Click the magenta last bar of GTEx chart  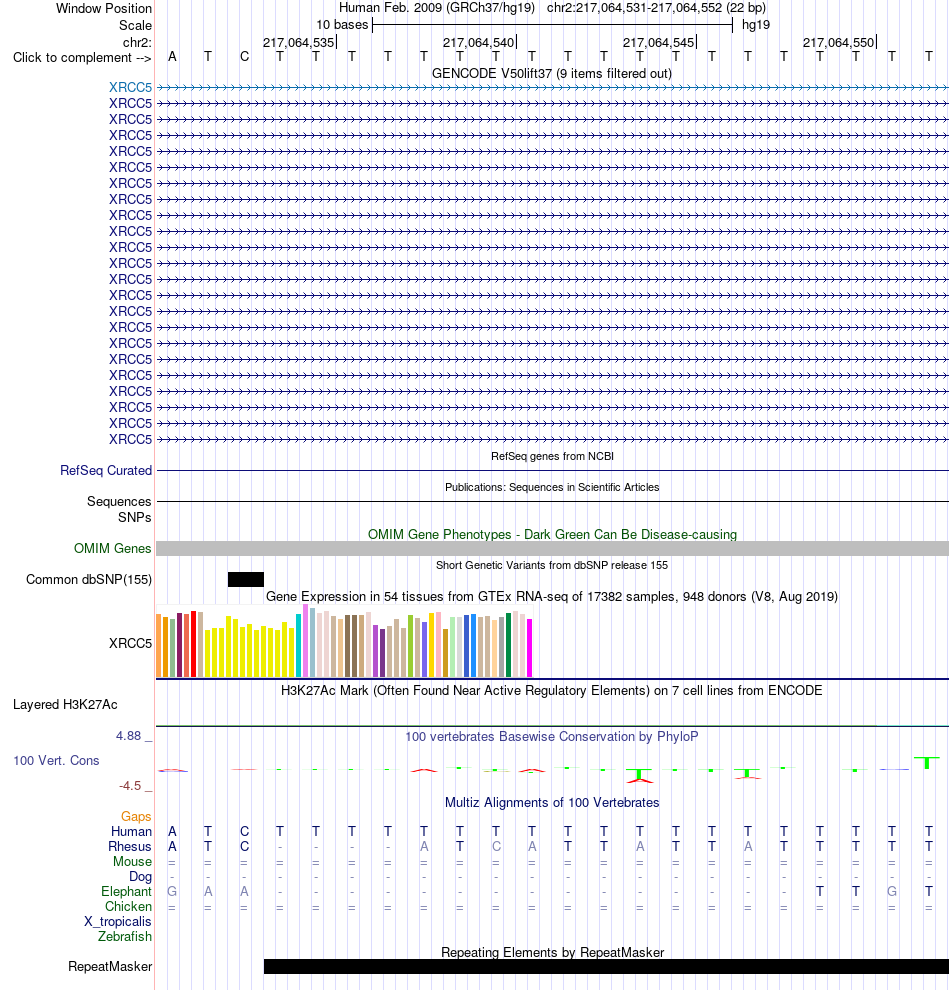tap(530, 648)
